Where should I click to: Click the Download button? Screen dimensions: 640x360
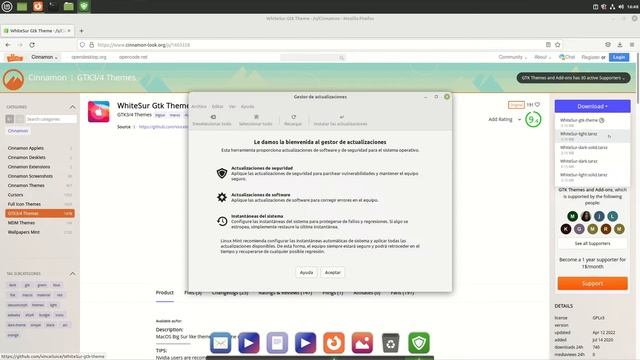point(592,106)
